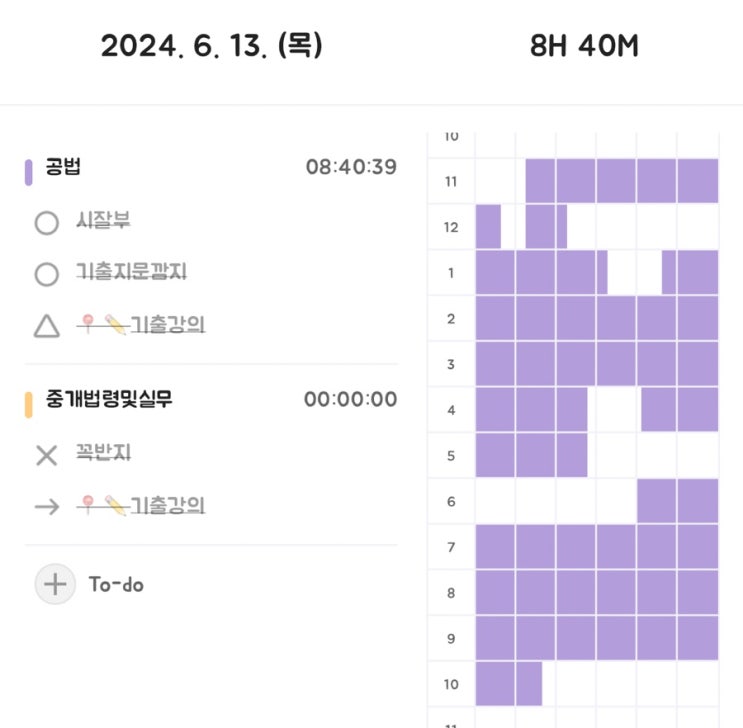The height and width of the screenshot is (728, 743).
Task: Select the orange 중개법령및실무 color bar
Action: point(28,405)
